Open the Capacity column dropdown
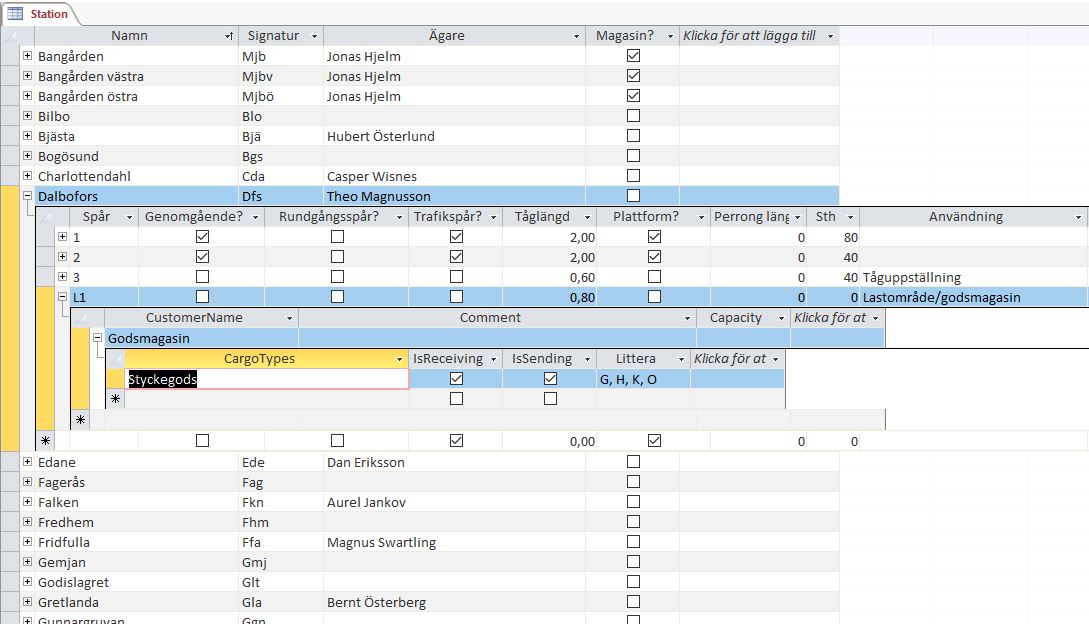 pyautogui.click(x=781, y=318)
